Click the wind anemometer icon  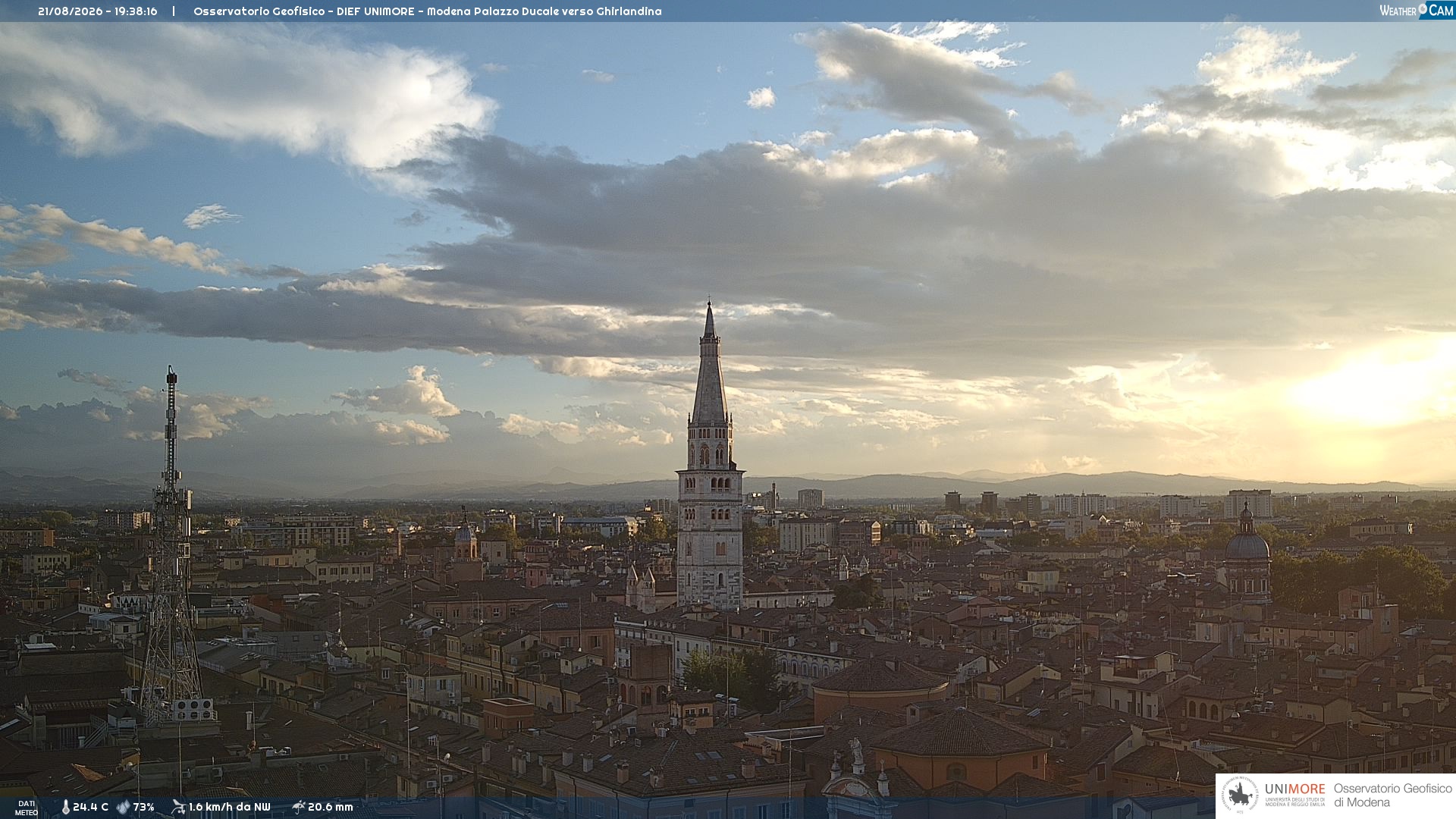(179, 807)
